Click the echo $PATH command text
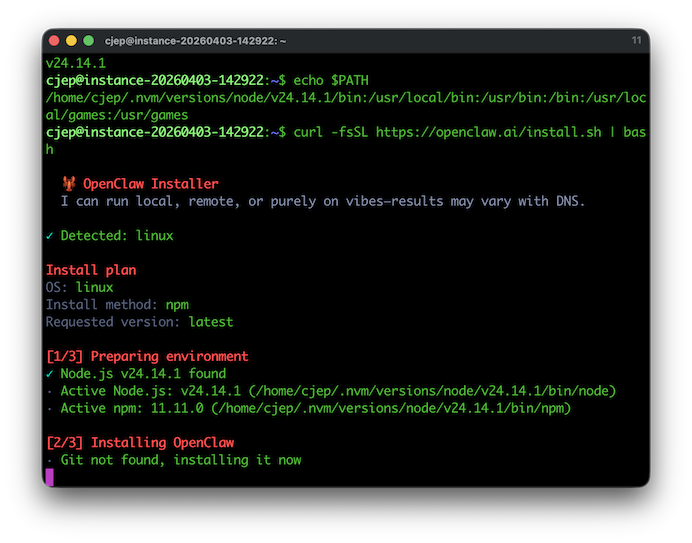The width and height of the screenshot is (692, 543). (339, 79)
